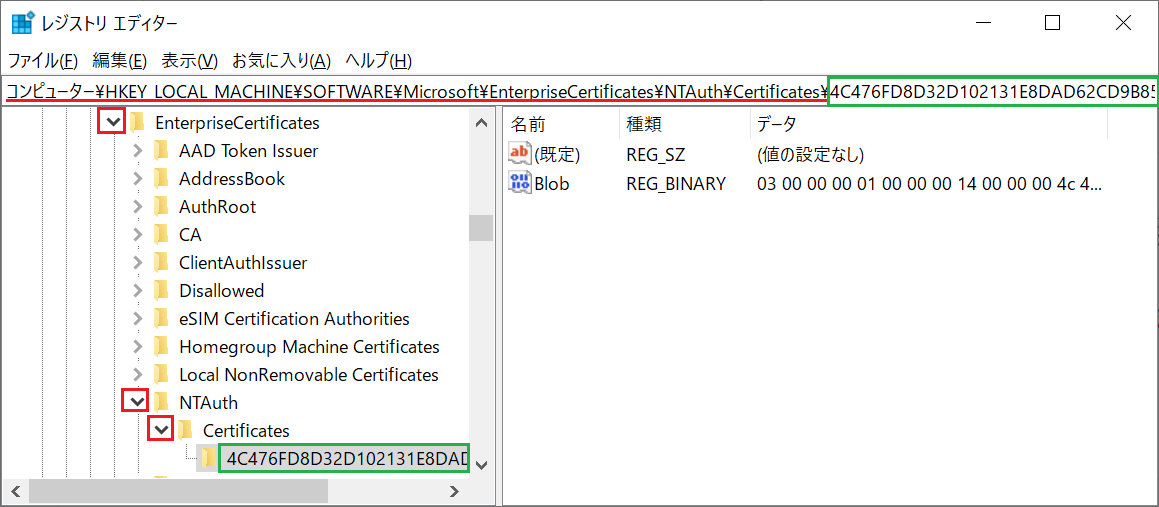This screenshot has width=1159, height=507.
Task: Select the Disallowed folder icon
Action: (161, 291)
